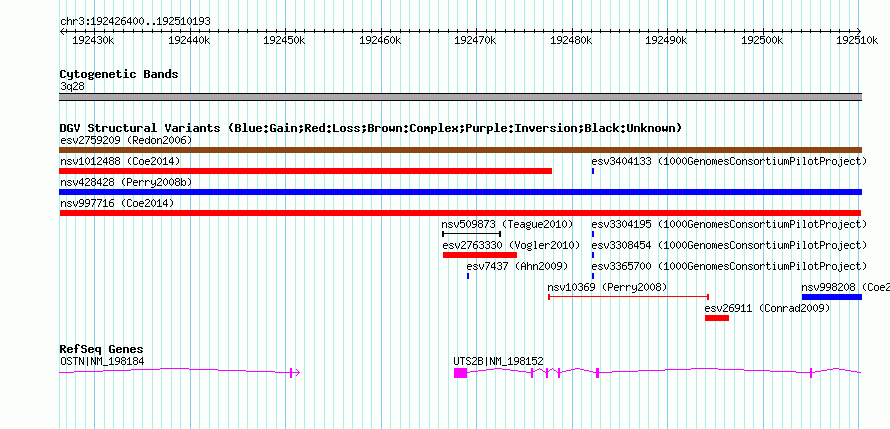Screen dimensions: 890x429
Task: Click the 192470k ruler position marker
Action: tap(477, 40)
